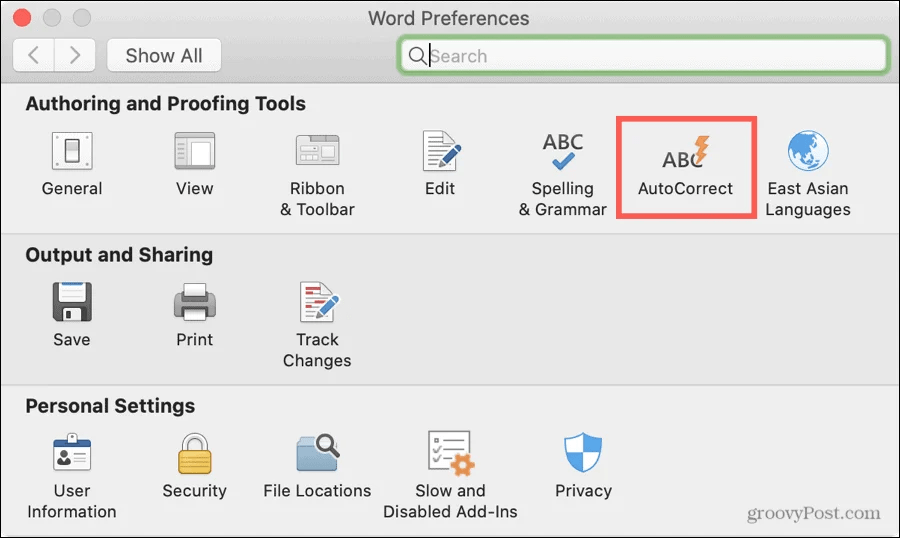The image size is (900, 538).
Task: Go forward with the right arrow button
Action: pos(75,56)
